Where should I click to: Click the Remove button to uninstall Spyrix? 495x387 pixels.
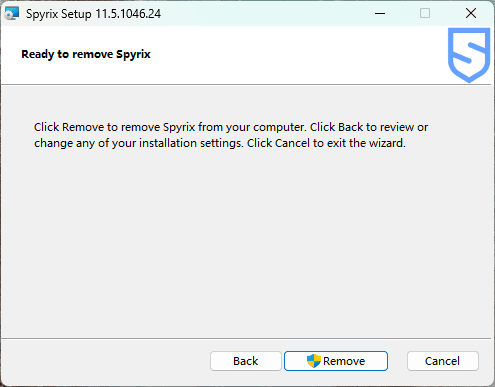tap(336, 361)
